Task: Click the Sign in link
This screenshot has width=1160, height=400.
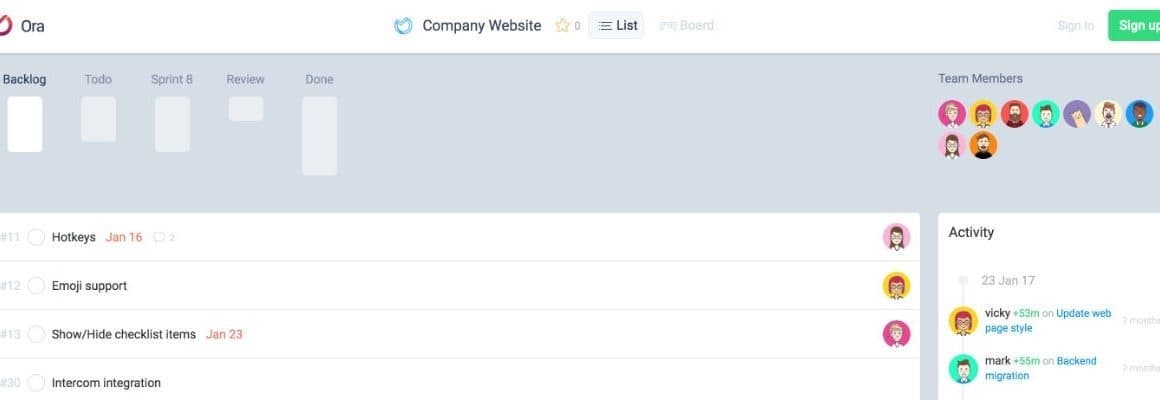Action: 1075,26
